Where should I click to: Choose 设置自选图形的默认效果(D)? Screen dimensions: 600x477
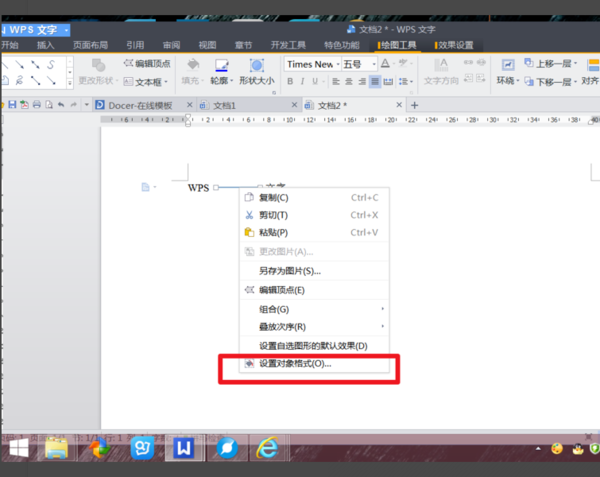[x=315, y=346]
